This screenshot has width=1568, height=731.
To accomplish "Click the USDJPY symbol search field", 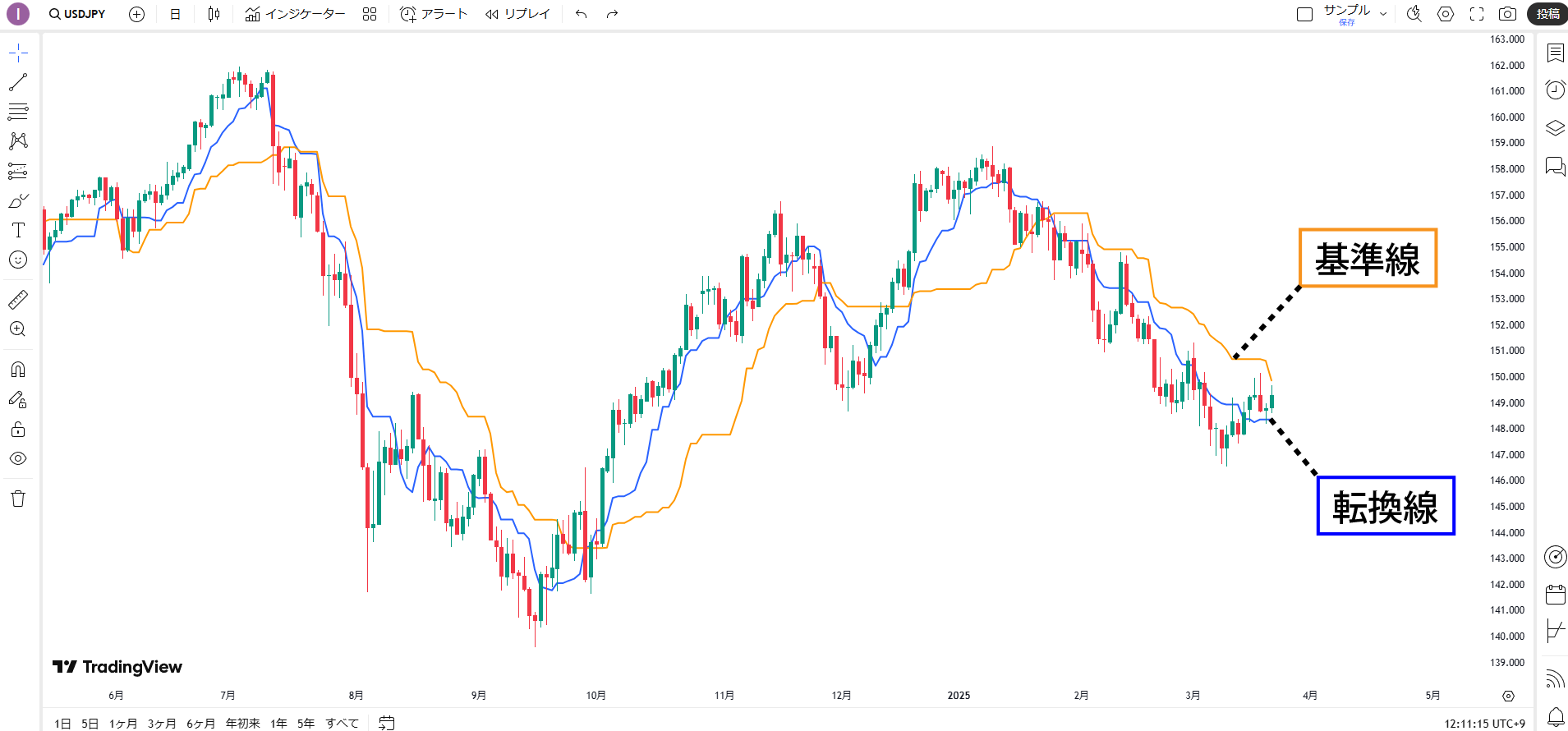I will coord(77,14).
